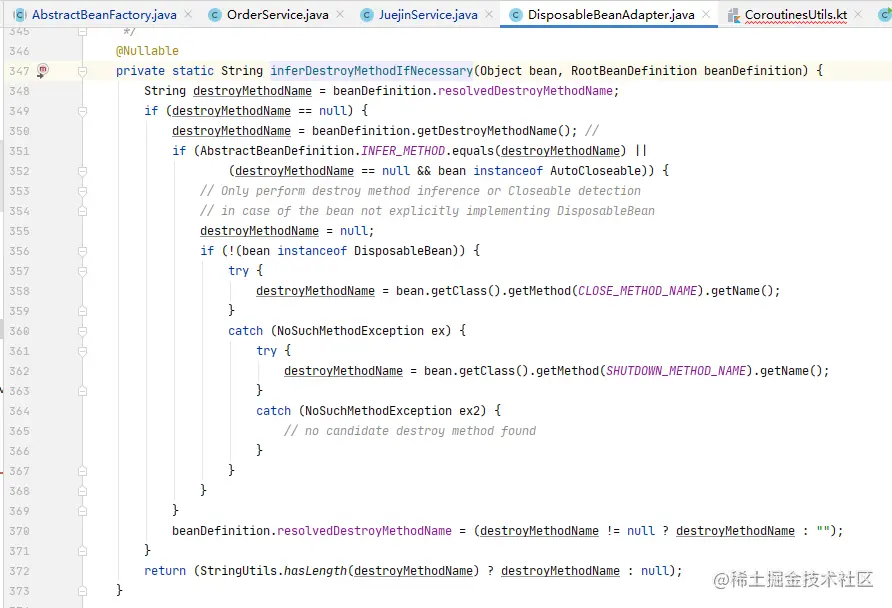Collapse the catch block fold at line 360
Image resolution: width=892 pixels, height=608 pixels.
pos(82,331)
